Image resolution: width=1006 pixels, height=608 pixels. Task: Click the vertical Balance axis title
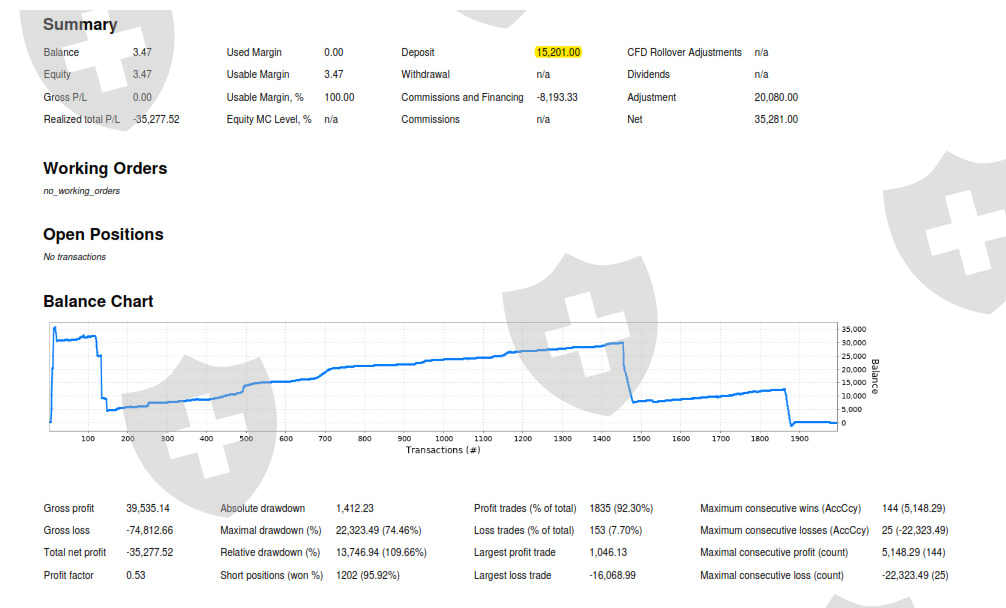[x=875, y=376]
